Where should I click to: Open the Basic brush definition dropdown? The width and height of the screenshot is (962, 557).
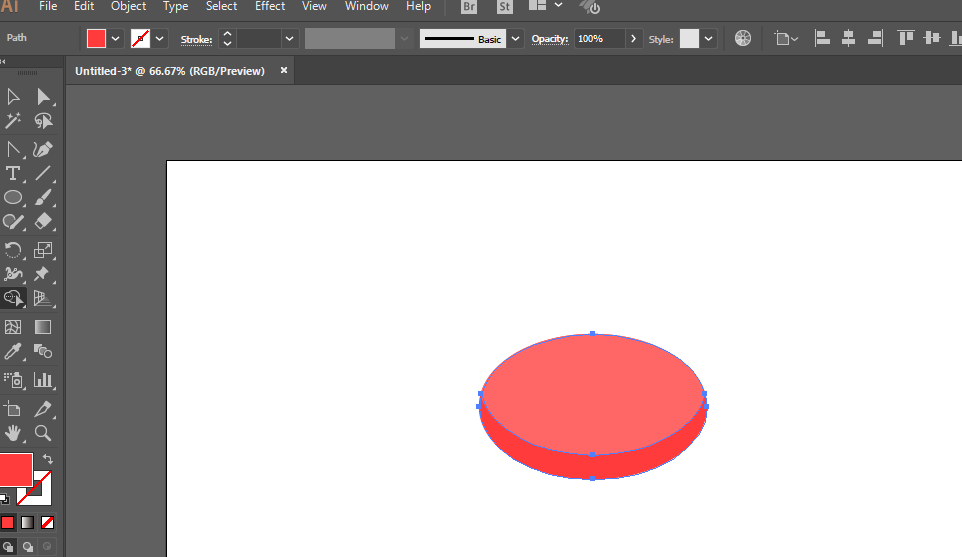[x=515, y=39]
